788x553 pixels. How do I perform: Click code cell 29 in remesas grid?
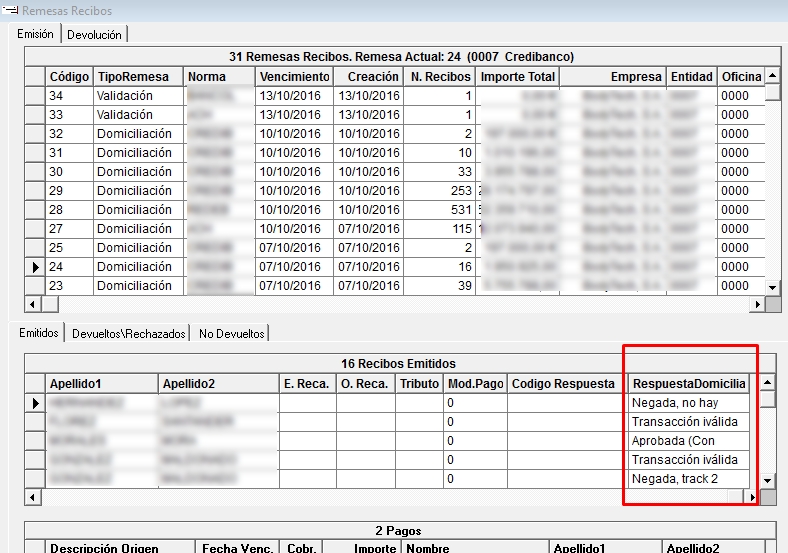pyautogui.click(x=69, y=191)
